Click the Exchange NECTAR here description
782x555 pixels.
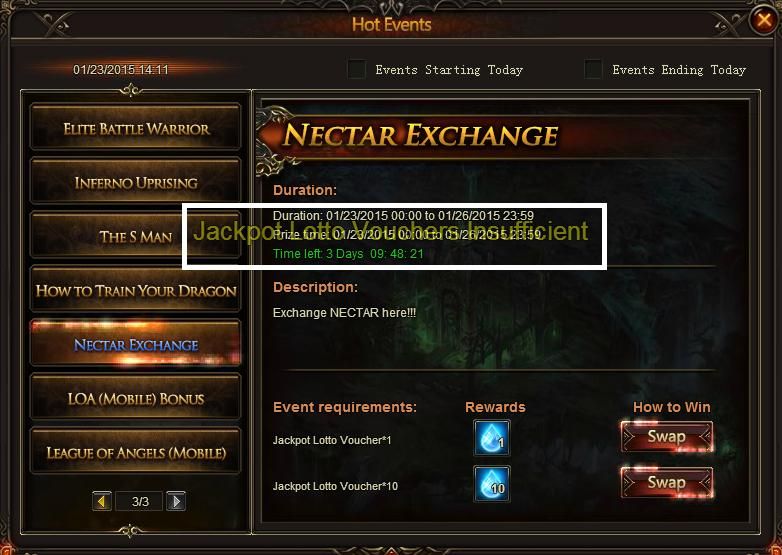(x=344, y=313)
